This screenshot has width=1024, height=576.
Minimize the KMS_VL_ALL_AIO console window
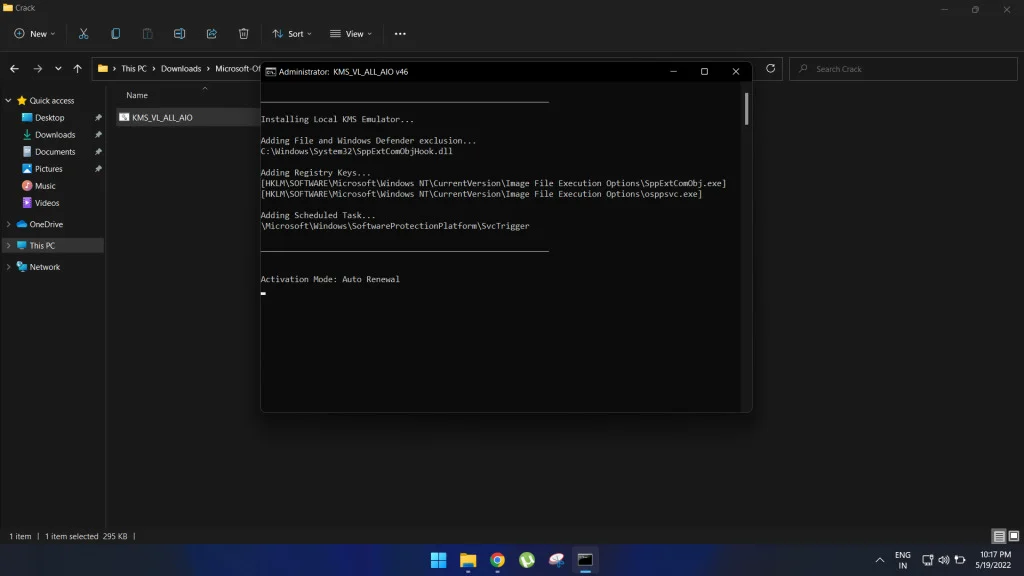tap(673, 72)
